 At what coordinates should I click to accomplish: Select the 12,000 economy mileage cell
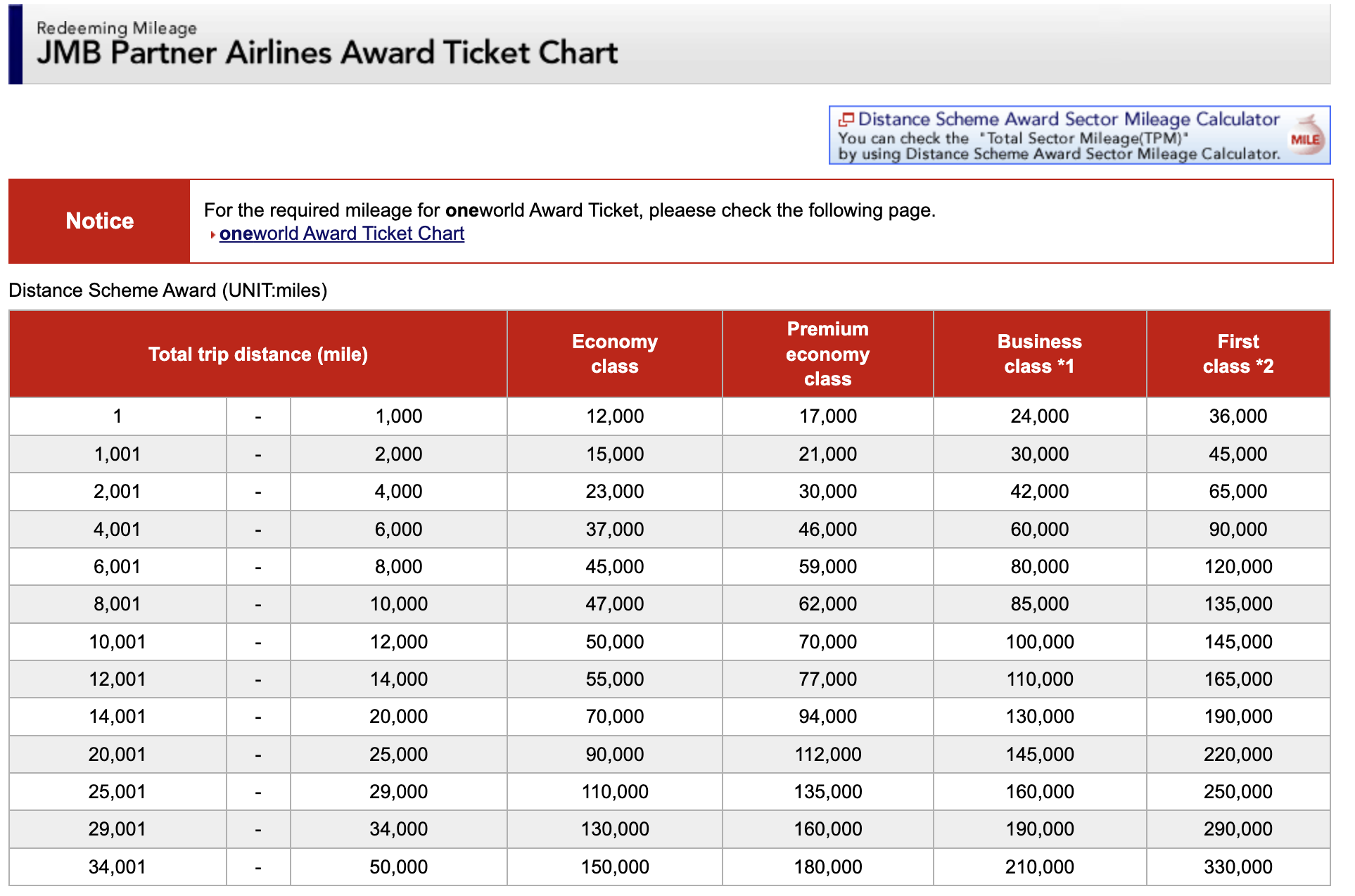coord(614,416)
